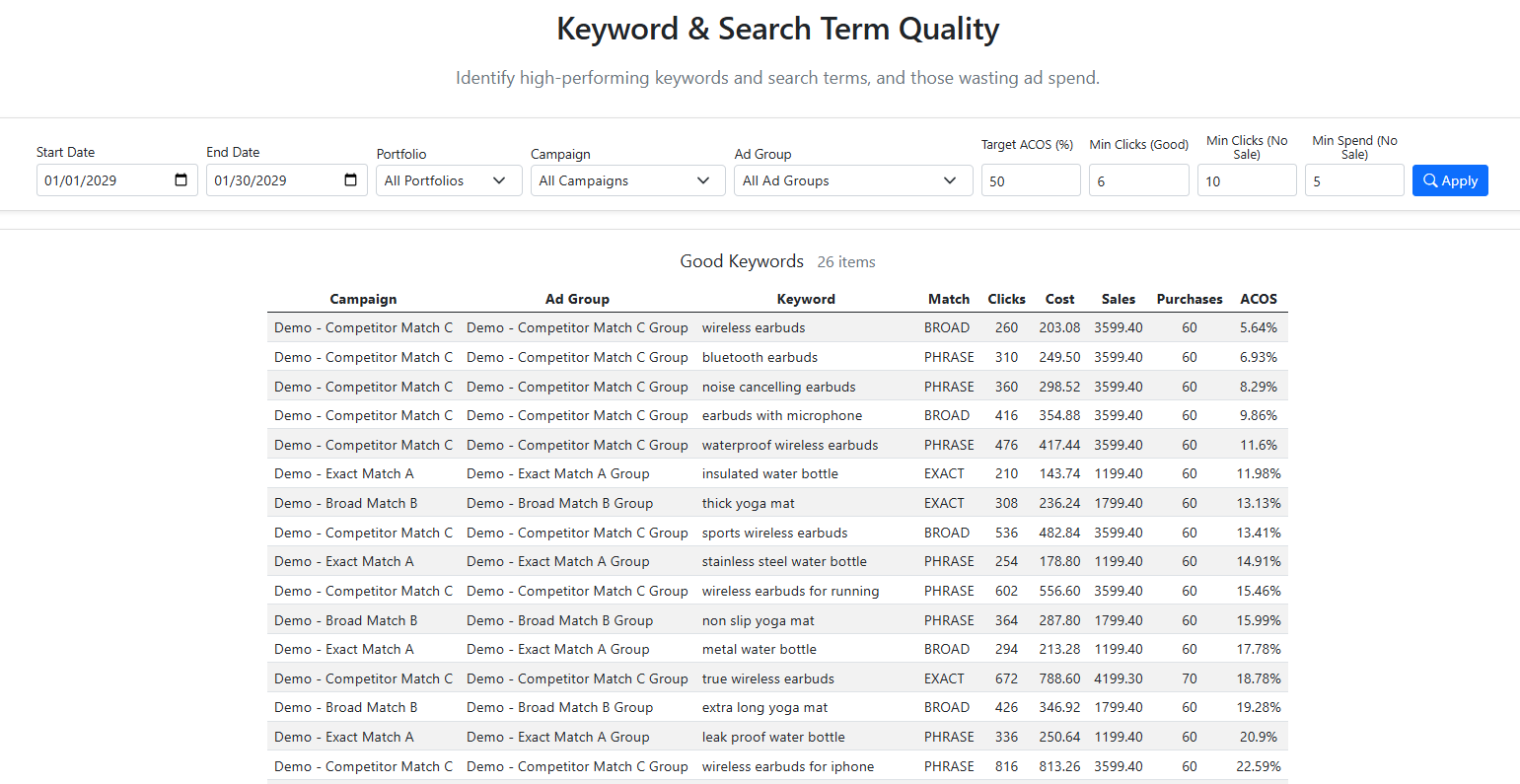The image size is (1520, 784).
Task: Click the 26 items count label
Action: point(845,261)
